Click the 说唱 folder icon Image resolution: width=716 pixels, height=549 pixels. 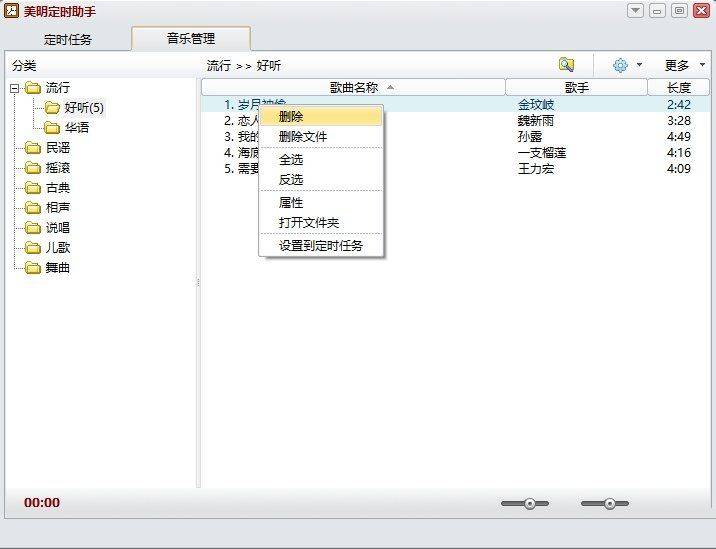33,228
